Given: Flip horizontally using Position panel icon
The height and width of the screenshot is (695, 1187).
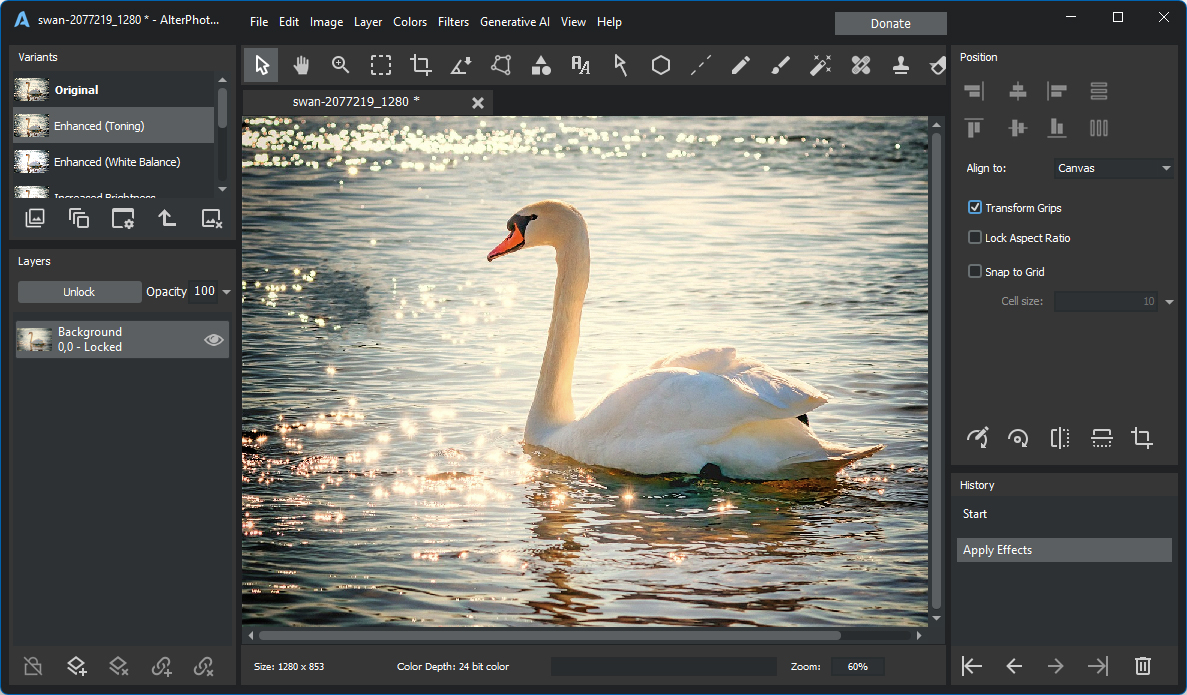Looking at the screenshot, I should pyautogui.click(x=1060, y=438).
